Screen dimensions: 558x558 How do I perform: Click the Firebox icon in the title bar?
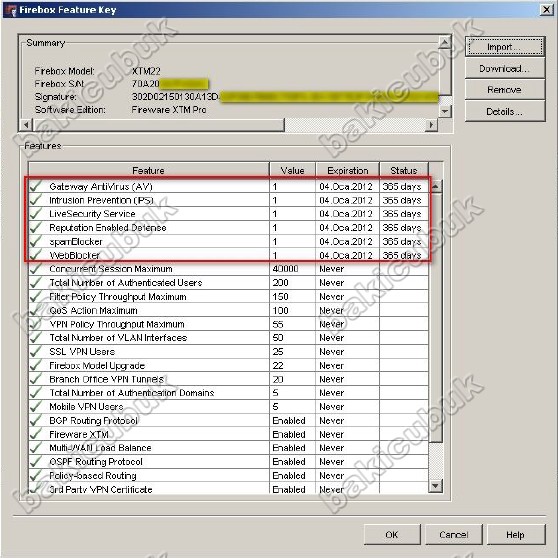pos(12,10)
